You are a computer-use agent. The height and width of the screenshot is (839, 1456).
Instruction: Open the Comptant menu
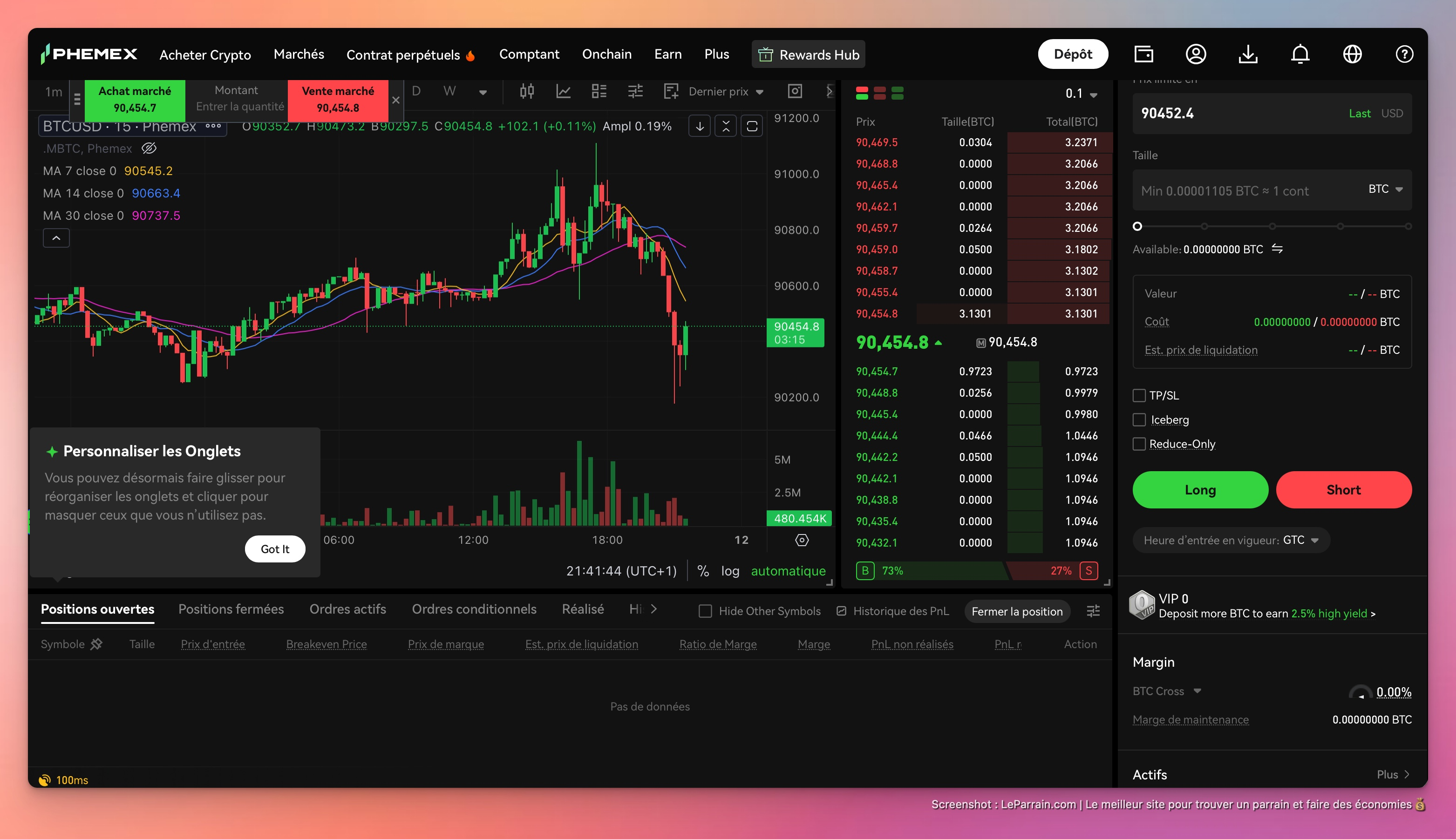click(x=529, y=54)
